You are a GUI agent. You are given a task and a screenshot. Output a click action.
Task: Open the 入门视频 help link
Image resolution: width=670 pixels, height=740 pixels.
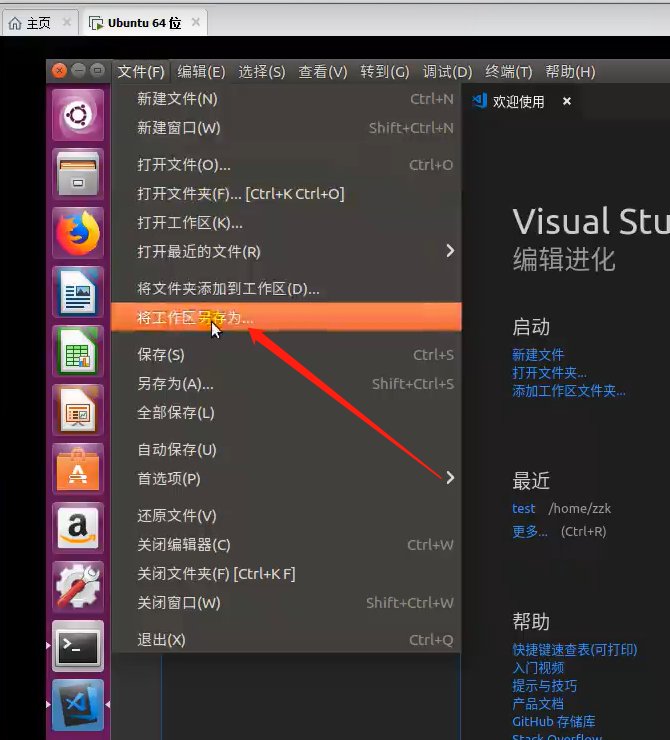click(538, 668)
